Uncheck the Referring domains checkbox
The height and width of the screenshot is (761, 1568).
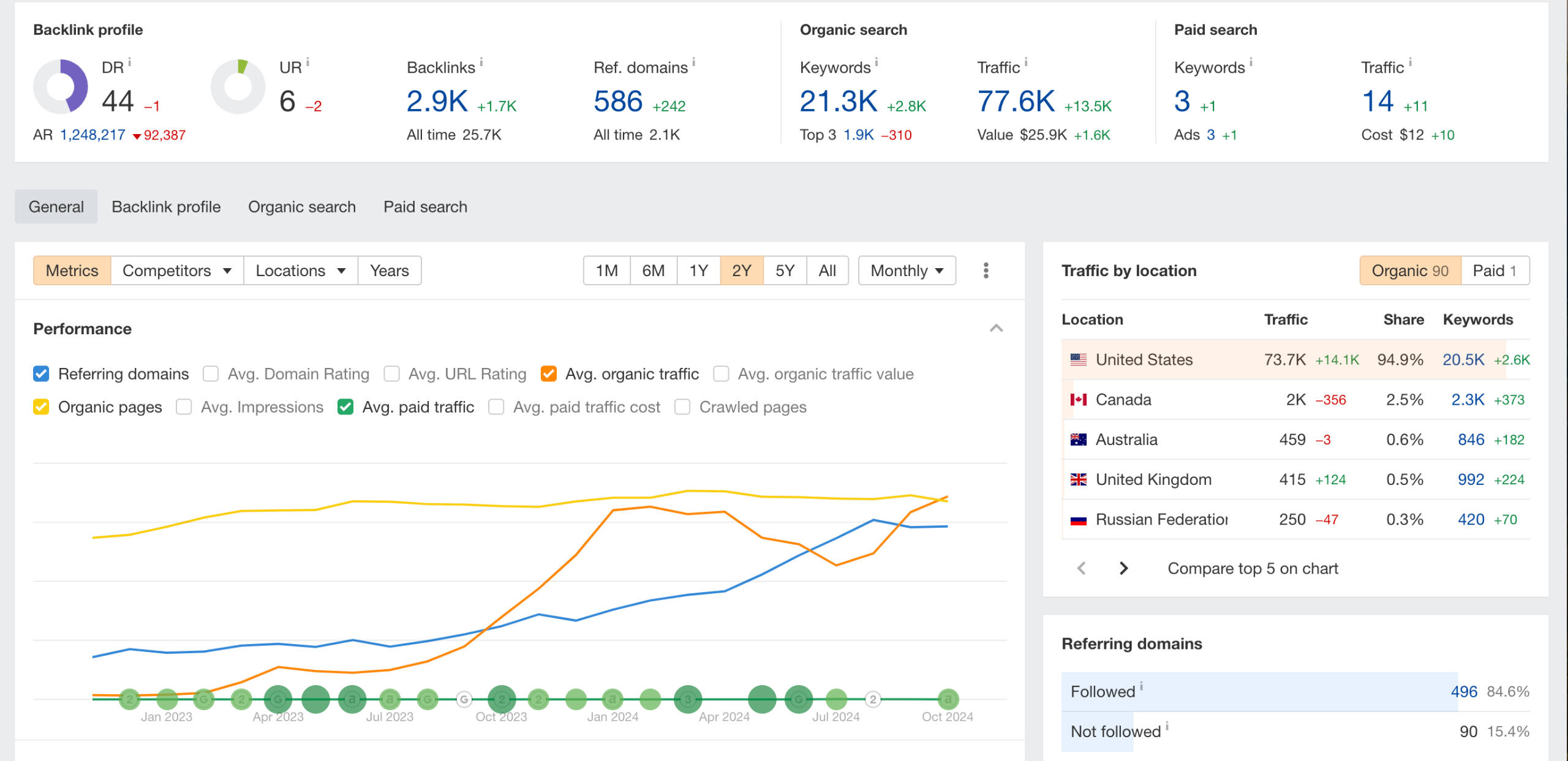pyautogui.click(x=41, y=373)
